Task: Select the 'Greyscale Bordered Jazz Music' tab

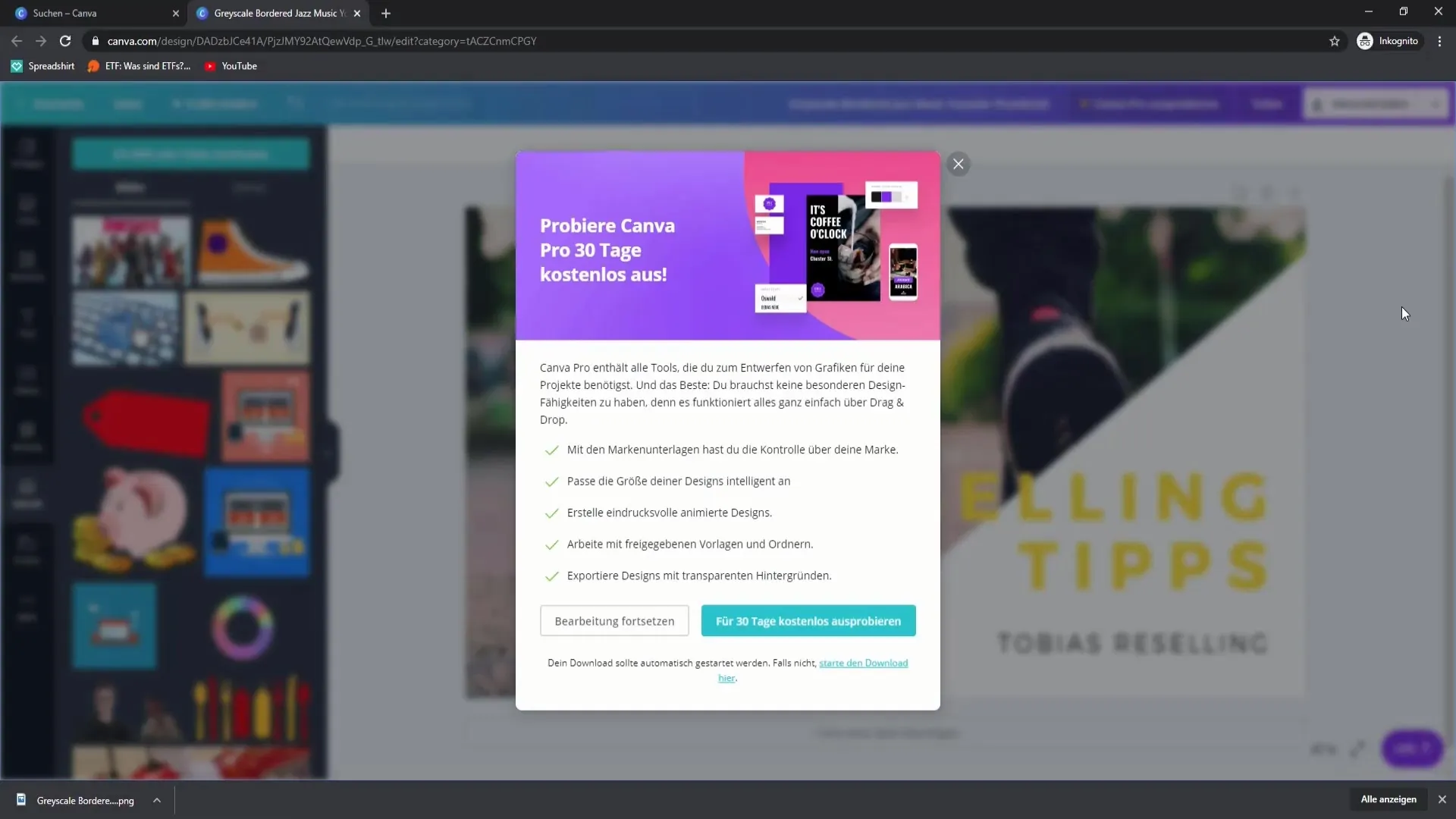Action: click(x=279, y=13)
